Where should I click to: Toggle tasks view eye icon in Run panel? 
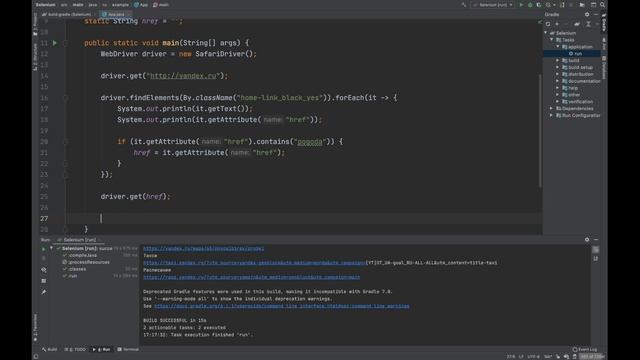[x=44, y=270]
